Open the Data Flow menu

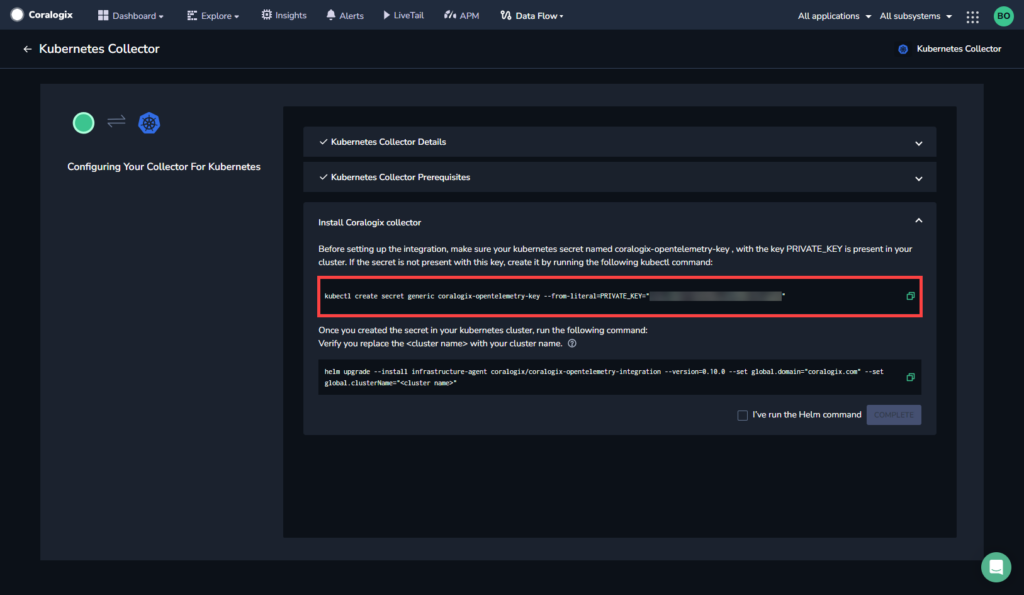[x=532, y=16]
